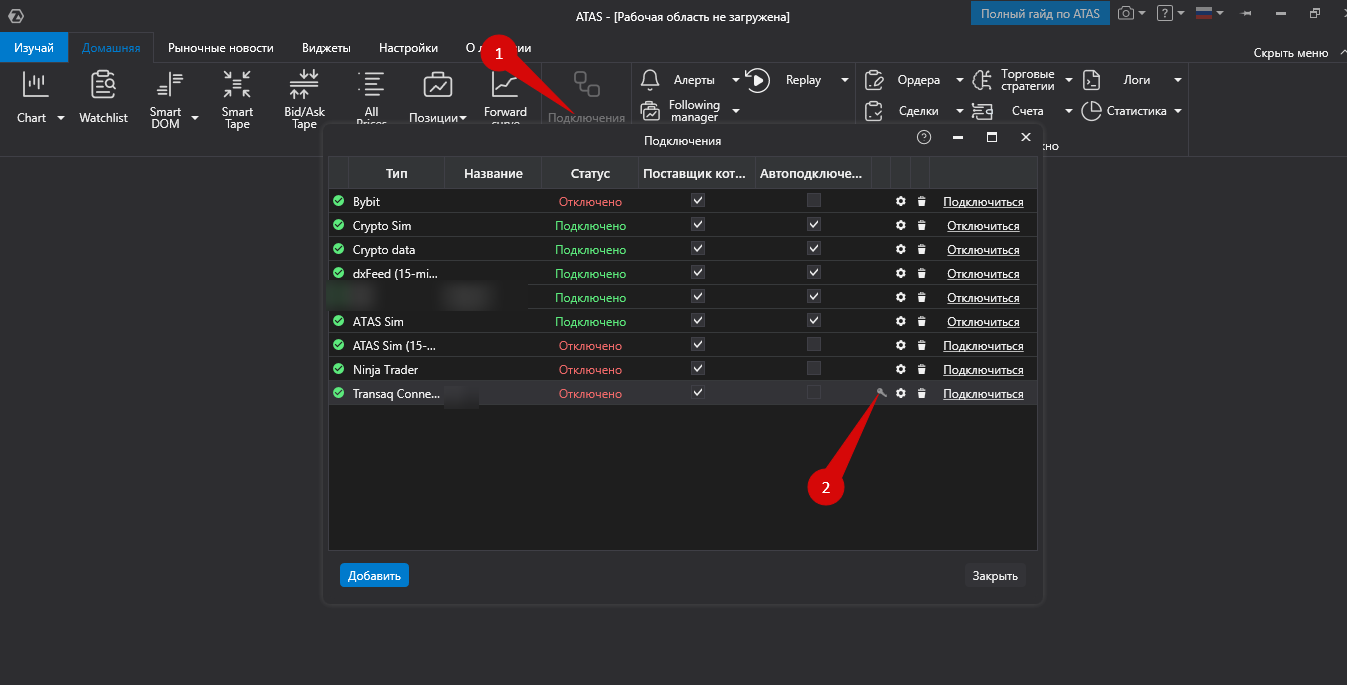Expand the Статистика dropdown arrow
Screen dimensions: 1347x685
tap(1178, 111)
